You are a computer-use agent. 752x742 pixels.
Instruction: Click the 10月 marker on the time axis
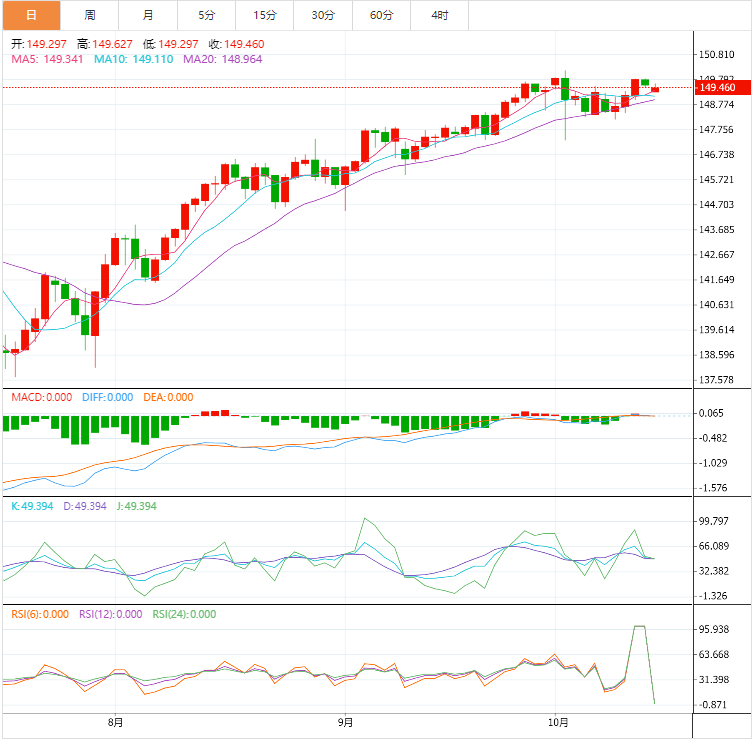559,721
